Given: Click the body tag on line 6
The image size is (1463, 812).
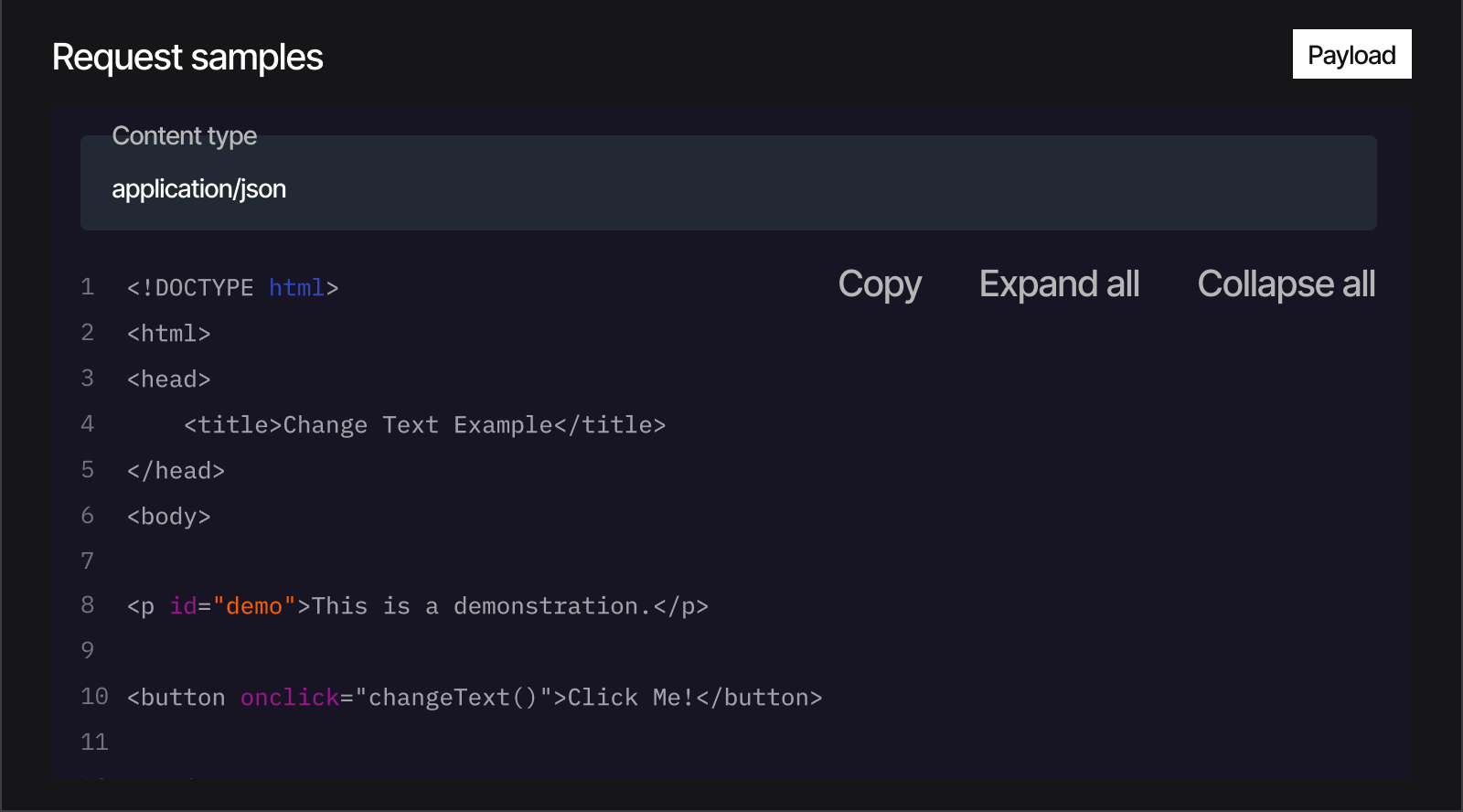Looking at the screenshot, I should (x=169, y=517).
